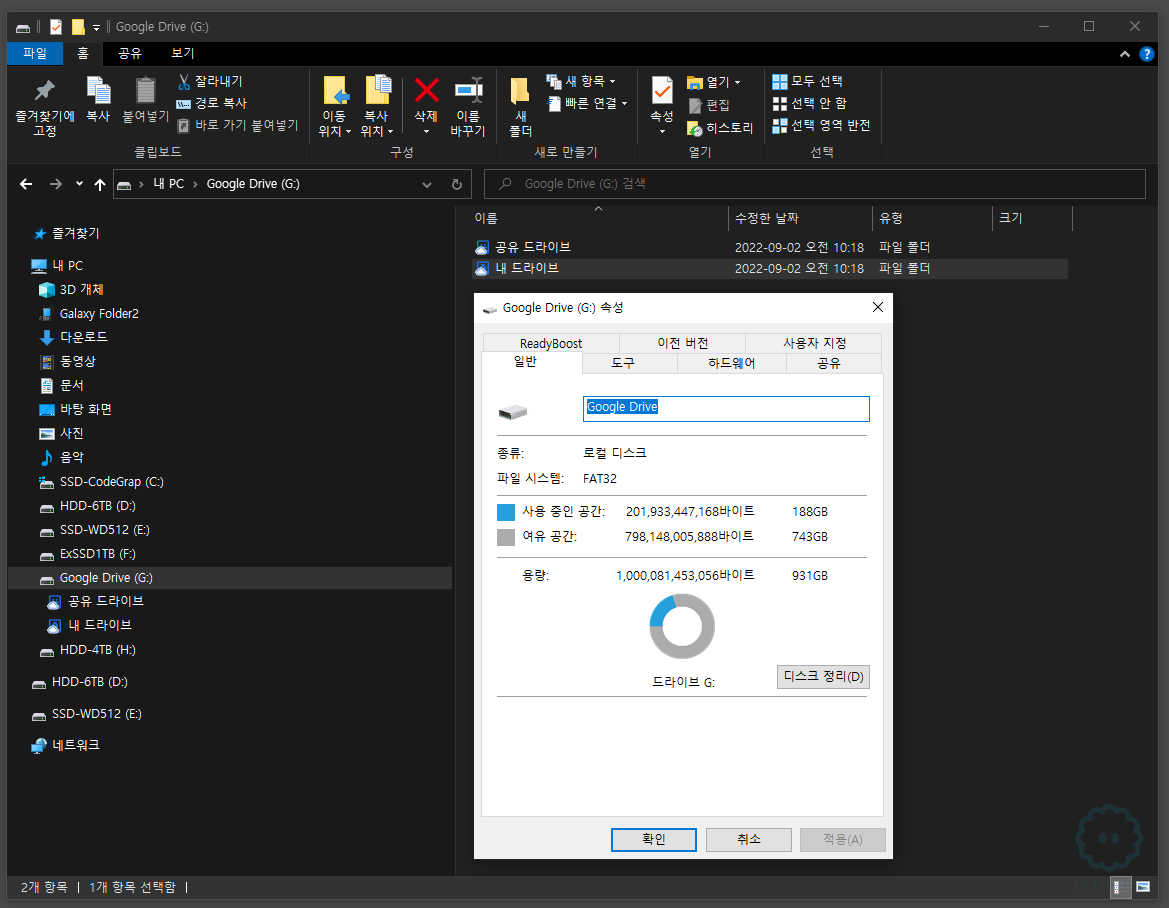
Task: Click the Paste (붙여넣기) ribbon icon
Action: click(x=145, y=92)
